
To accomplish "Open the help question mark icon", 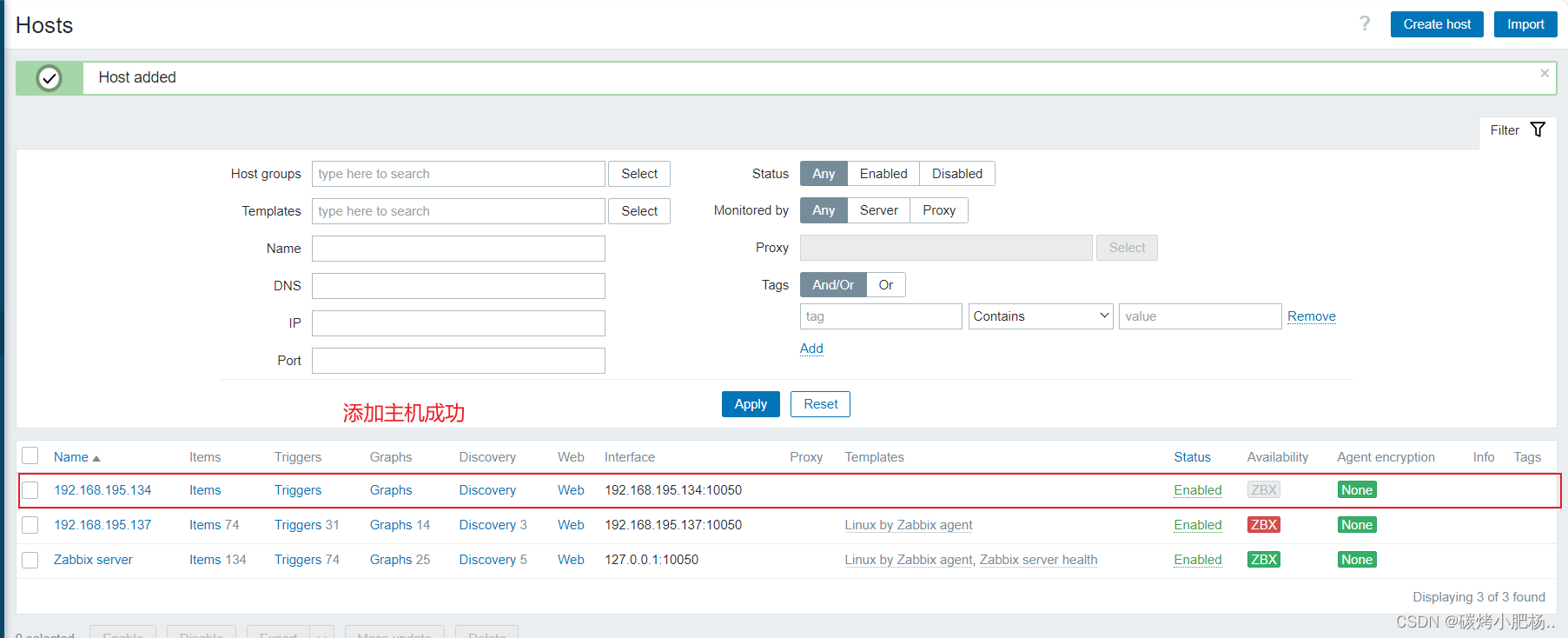I will (1365, 23).
